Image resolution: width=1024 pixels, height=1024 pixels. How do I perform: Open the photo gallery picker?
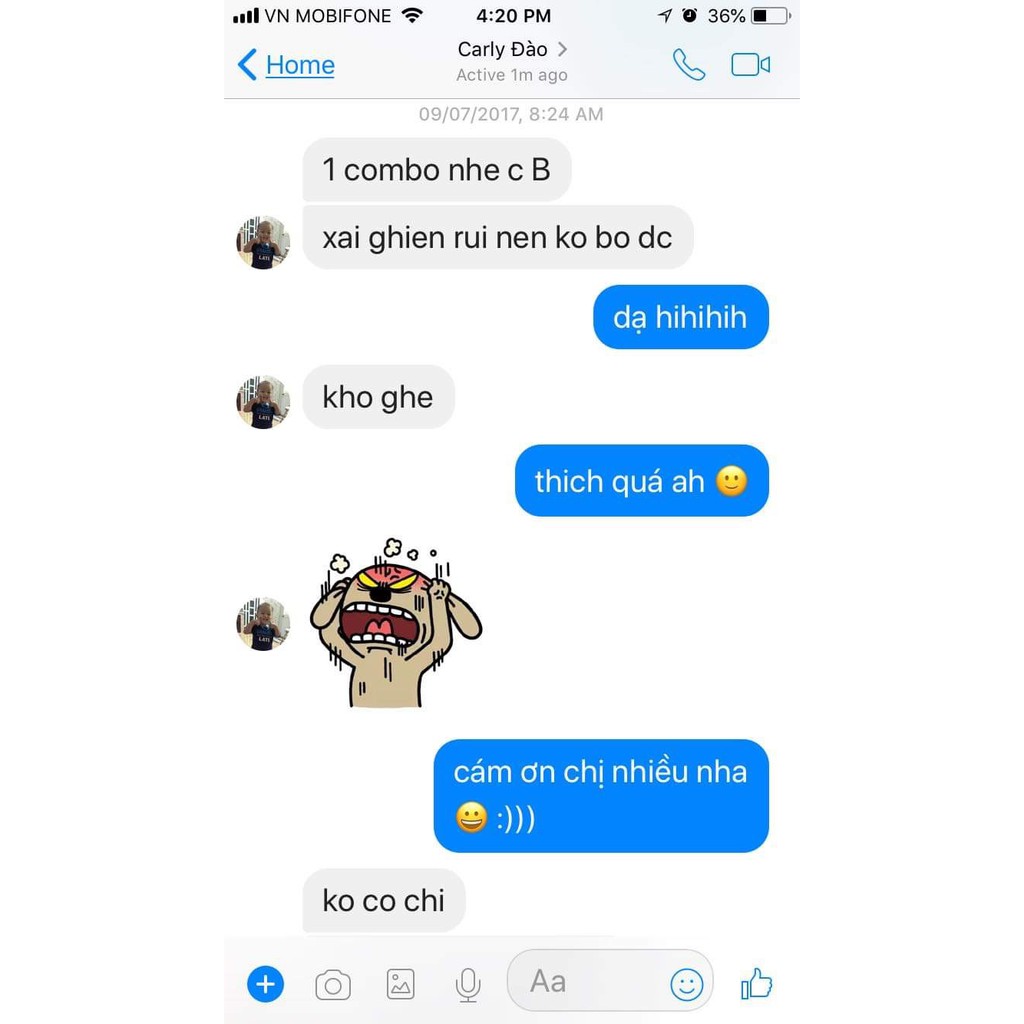pos(400,984)
